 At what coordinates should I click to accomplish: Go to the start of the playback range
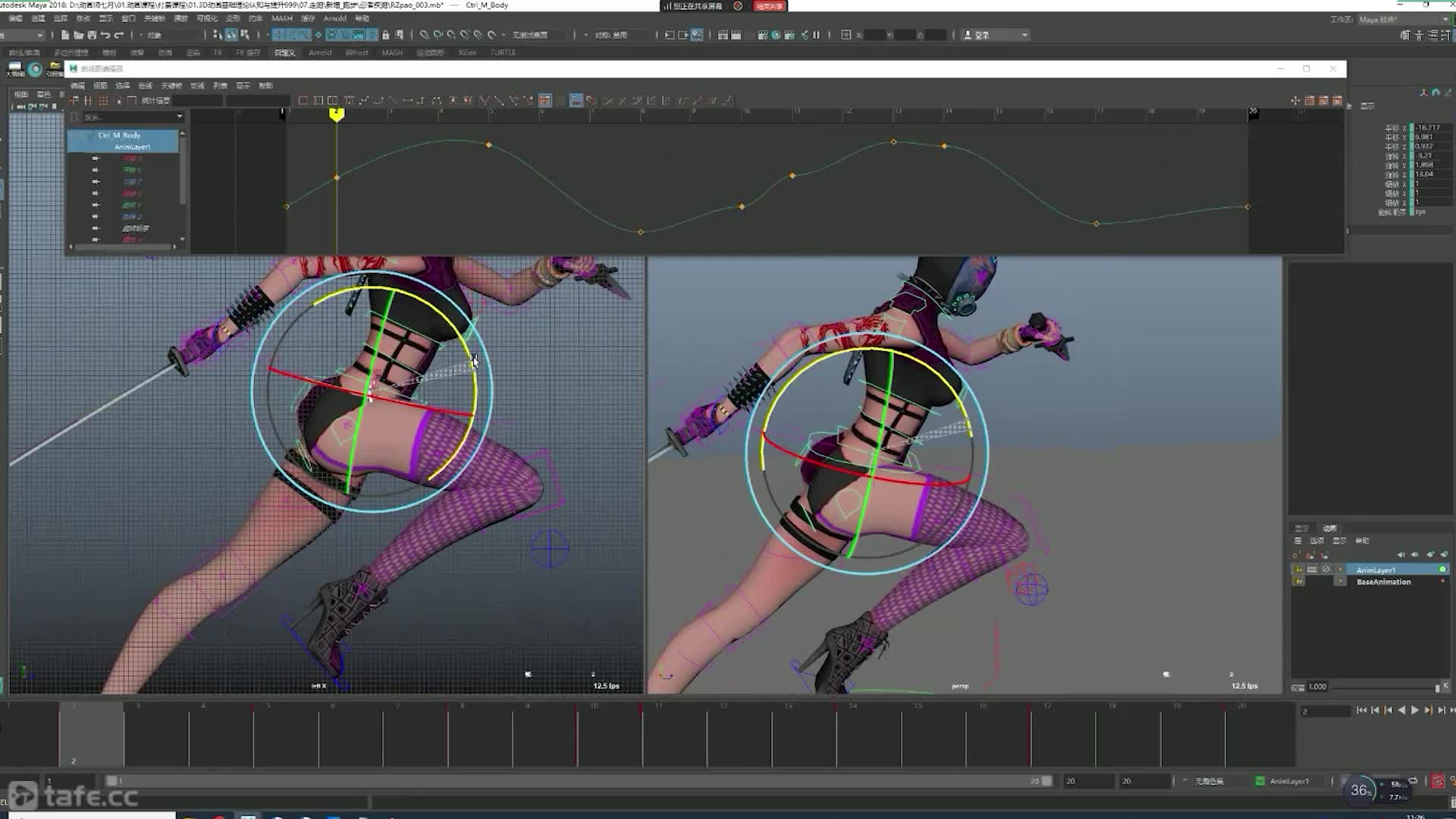tap(1361, 711)
